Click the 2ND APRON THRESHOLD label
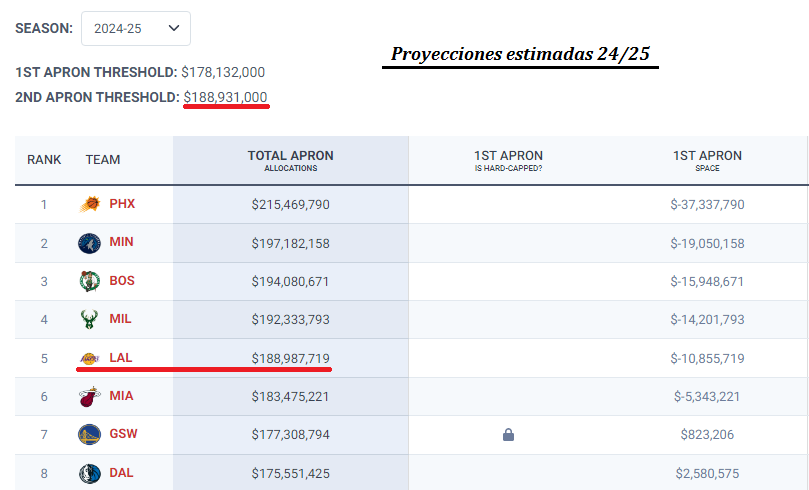809x490 pixels. coord(98,97)
